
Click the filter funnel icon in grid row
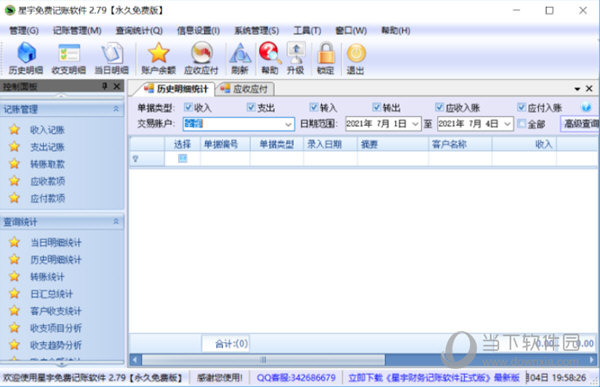point(135,158)
